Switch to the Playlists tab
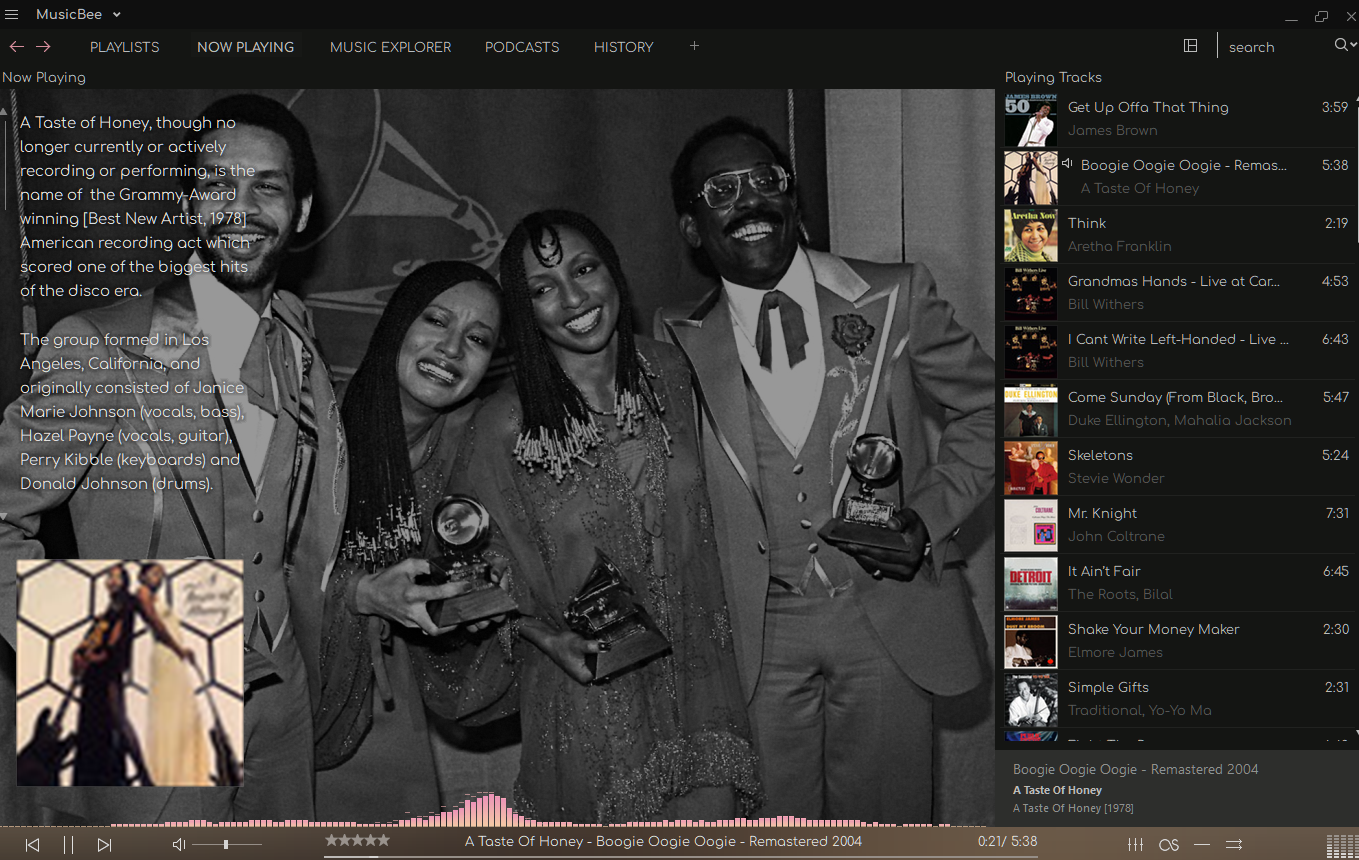The width and height of the screenshot is (1359, 860). (125, 47)
